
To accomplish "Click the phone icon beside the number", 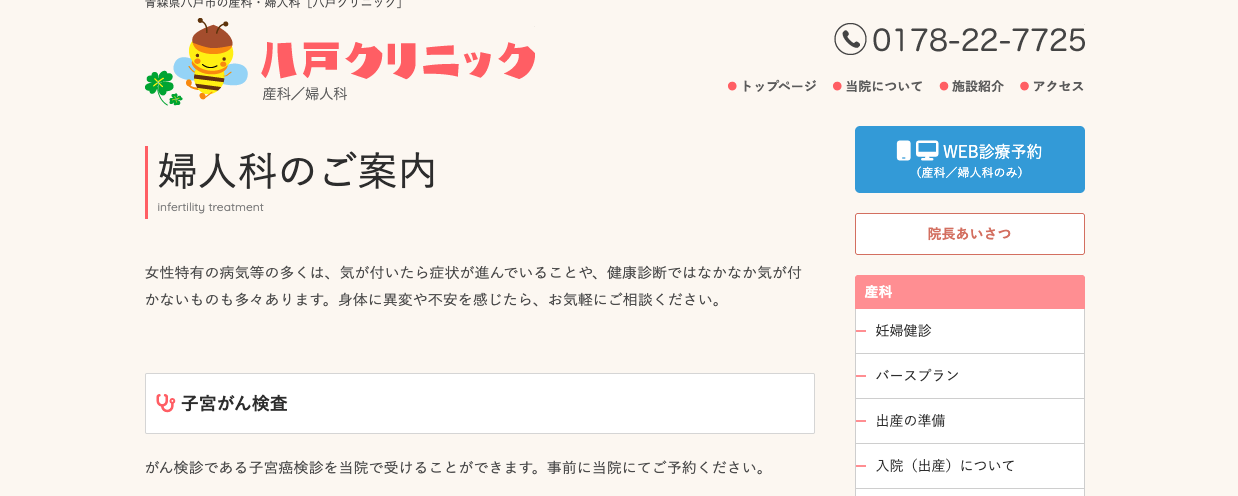I will 850,39.
